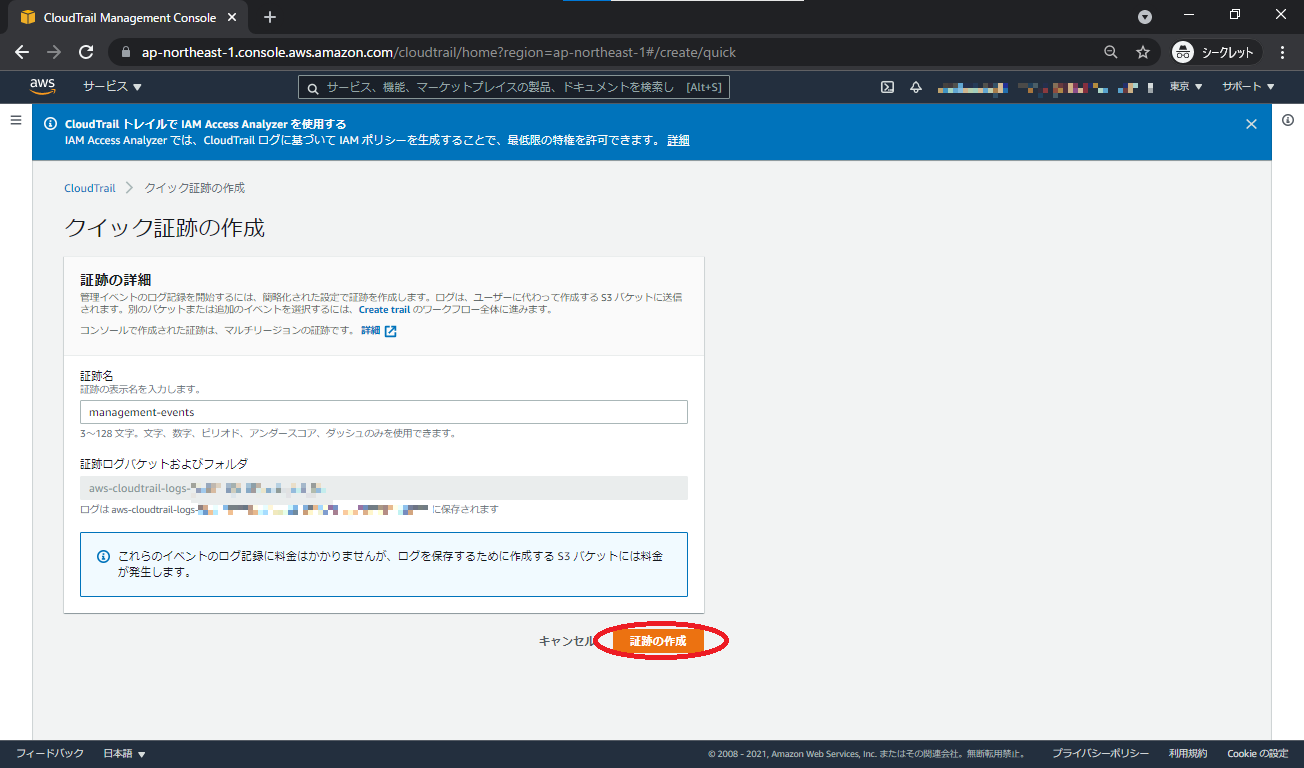Click the site lock icon in address bar
The width and height of the screenshot is (1304, 768).
pos(126,52)
